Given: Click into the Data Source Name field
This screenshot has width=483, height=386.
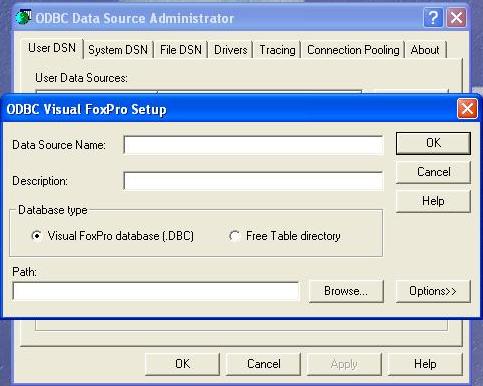Looking at the screenshot, I should click(253, 145).
